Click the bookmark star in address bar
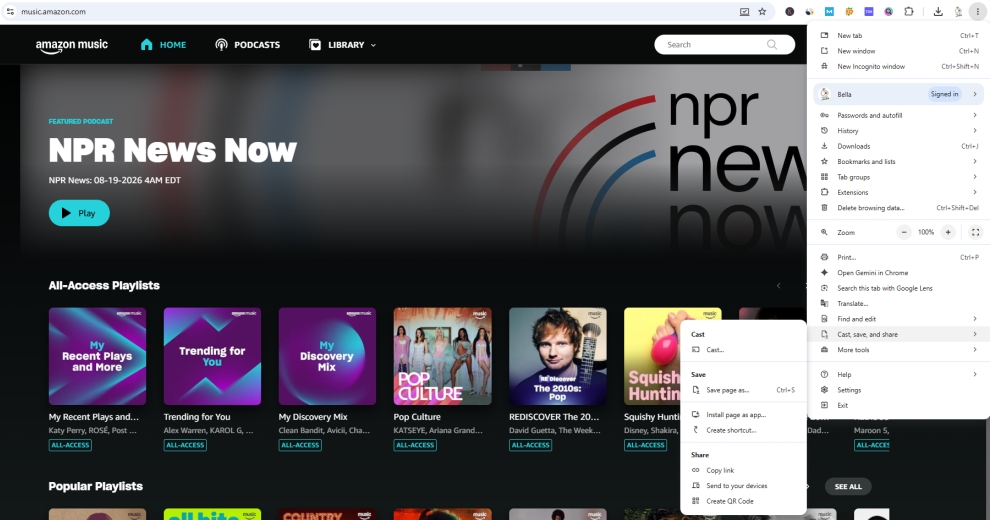990x520 pixels. click(x=762, y=11)
